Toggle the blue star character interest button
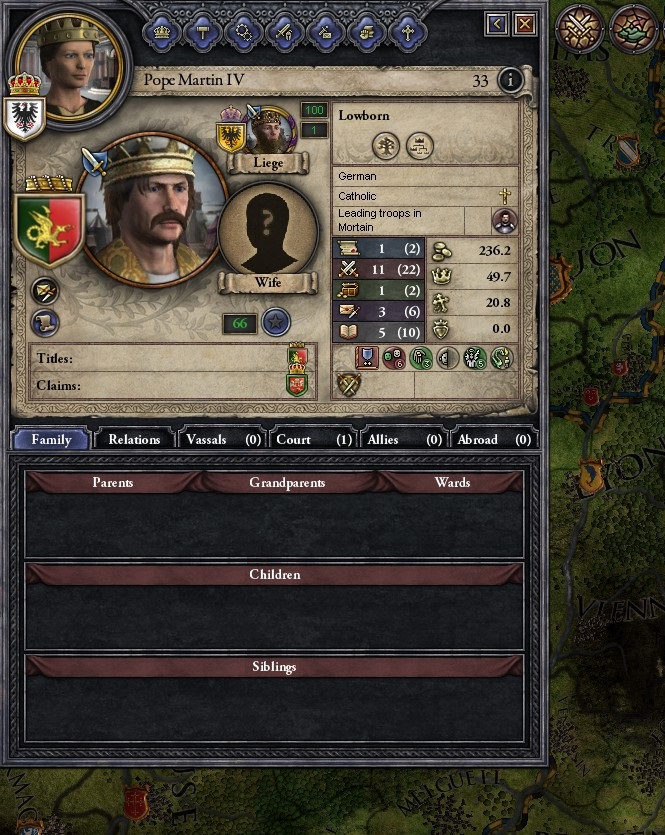665x835 pixels. click(276, 322)
